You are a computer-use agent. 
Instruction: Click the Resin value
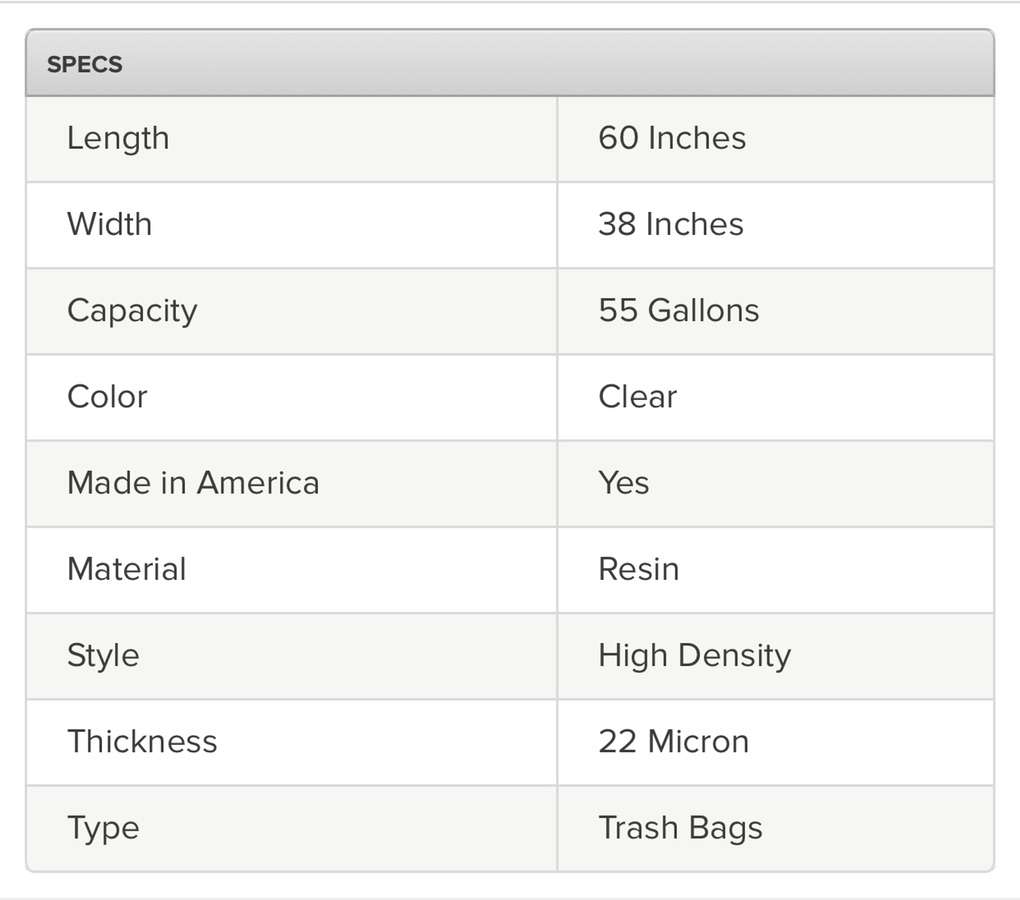coord(639,569)
